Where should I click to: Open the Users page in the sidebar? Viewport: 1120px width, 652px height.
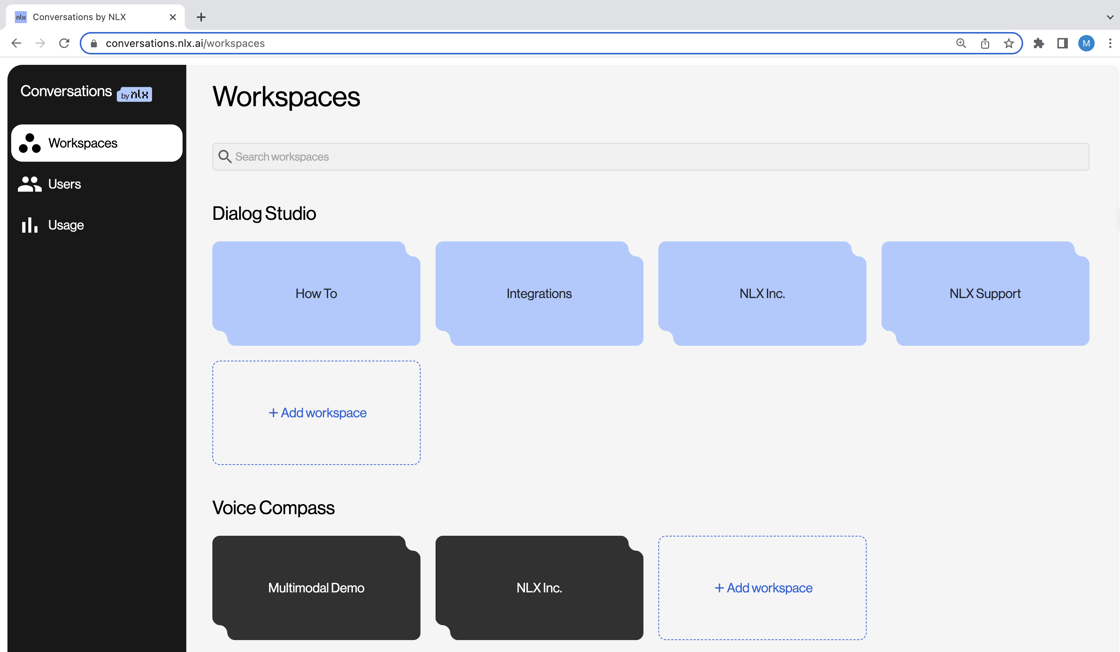(x=96, y=184)
